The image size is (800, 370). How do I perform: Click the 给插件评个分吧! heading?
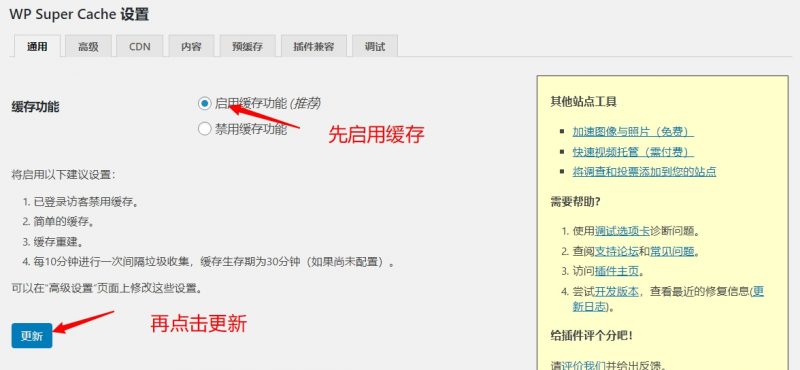[x=592, y=335]
